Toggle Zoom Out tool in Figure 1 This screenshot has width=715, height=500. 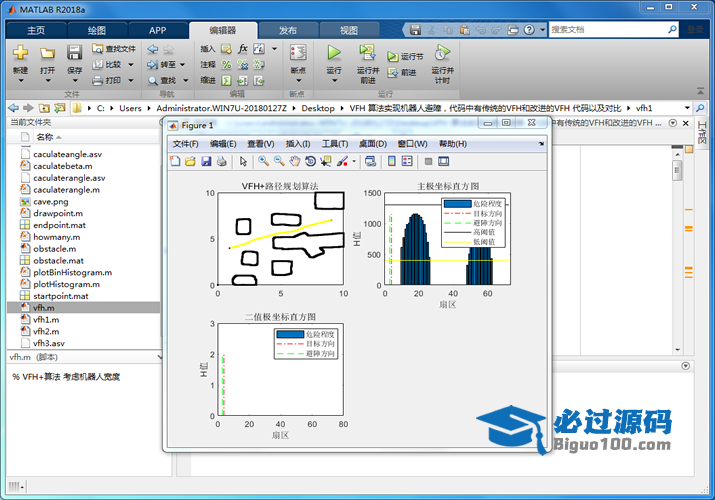point(279,161)
